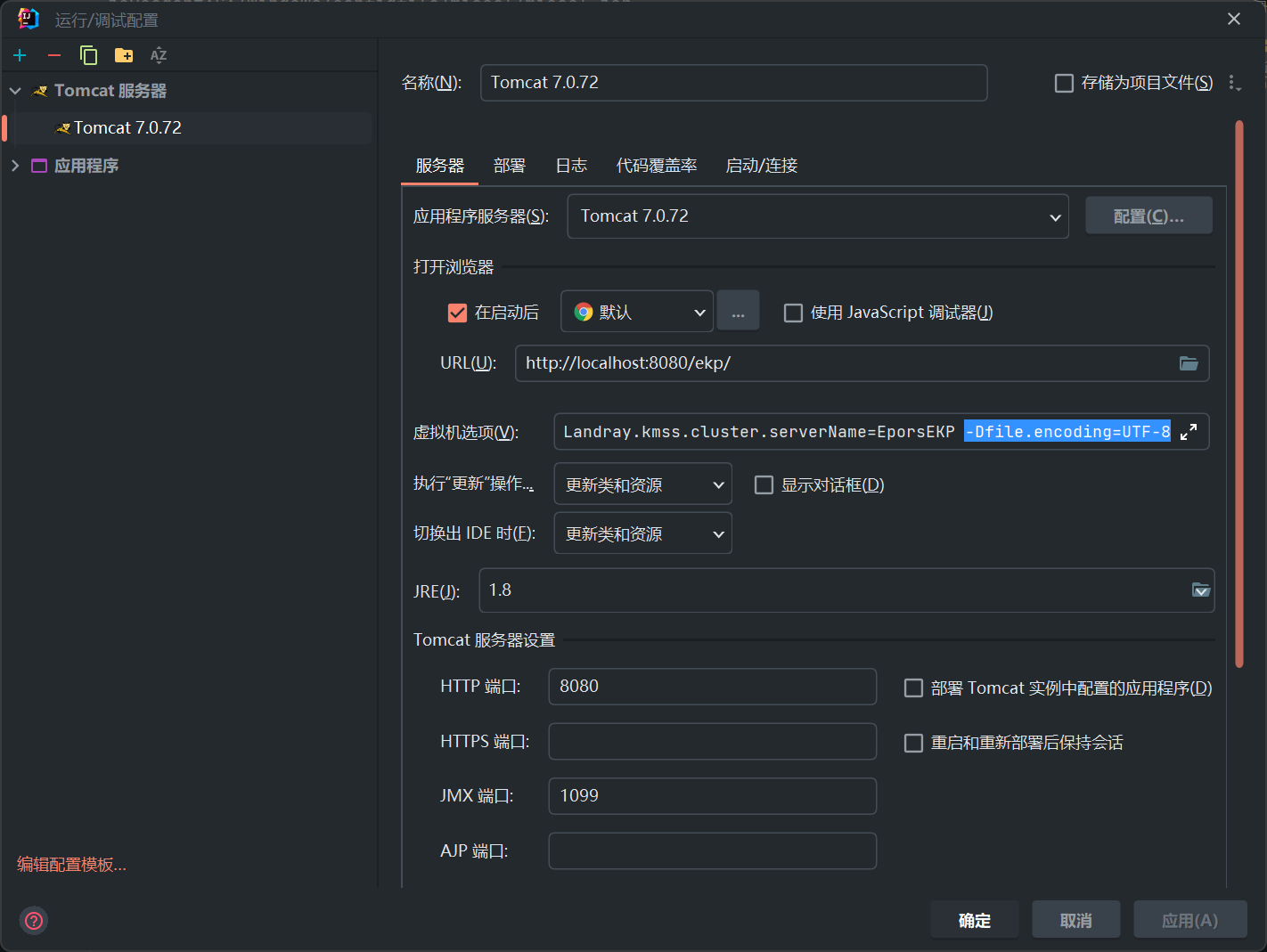
Task: Click the IntelliJ logo in title bar
Action: click(x=29, y=19)
